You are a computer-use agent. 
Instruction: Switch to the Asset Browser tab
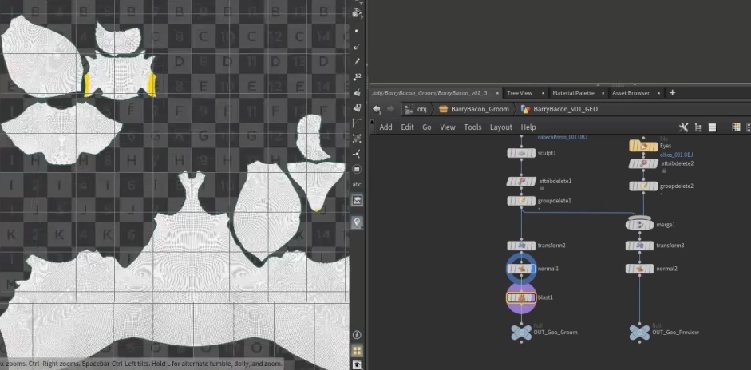(x=631, y=93)
